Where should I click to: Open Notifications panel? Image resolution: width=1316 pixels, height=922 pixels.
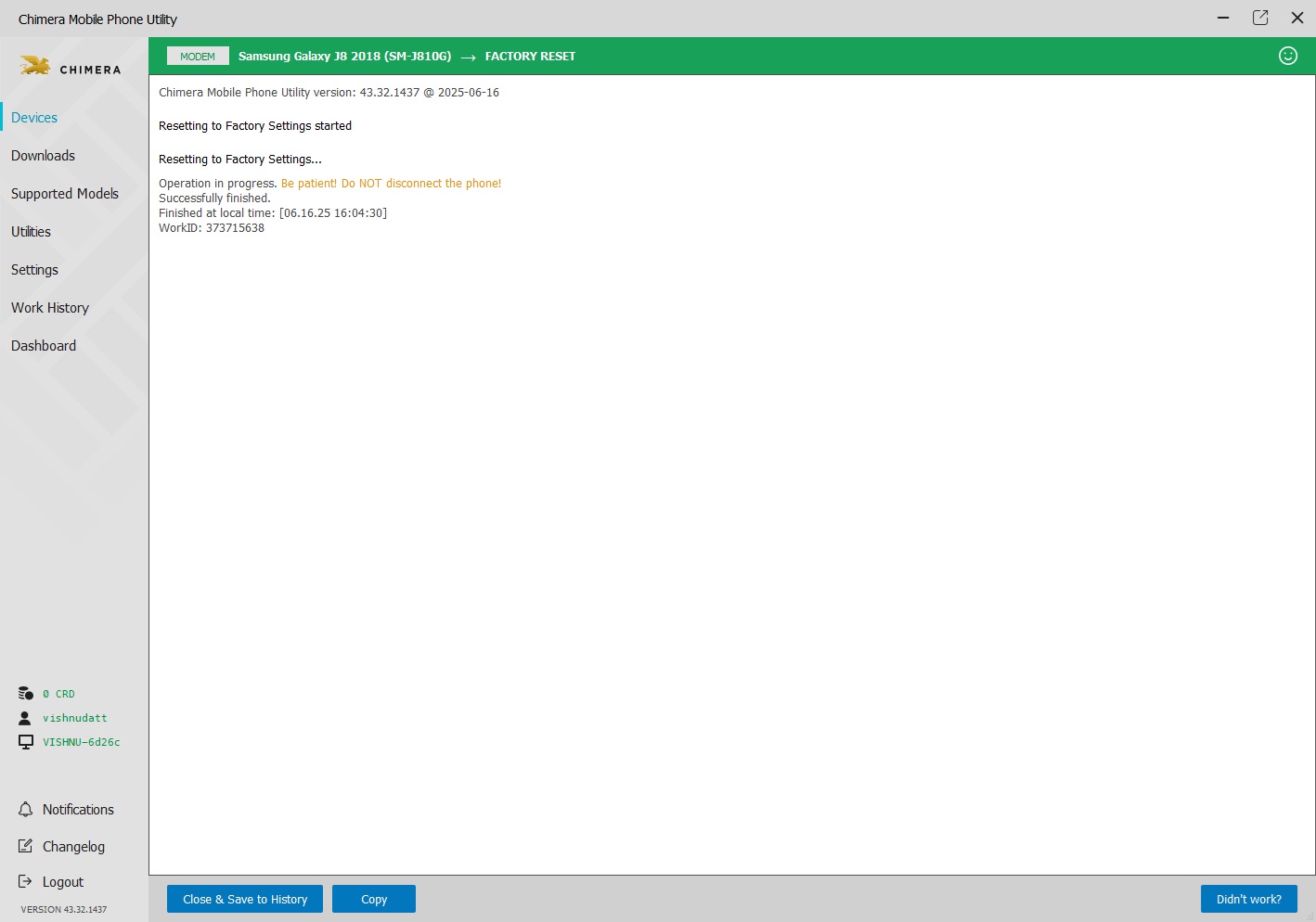tap(78, 810)
